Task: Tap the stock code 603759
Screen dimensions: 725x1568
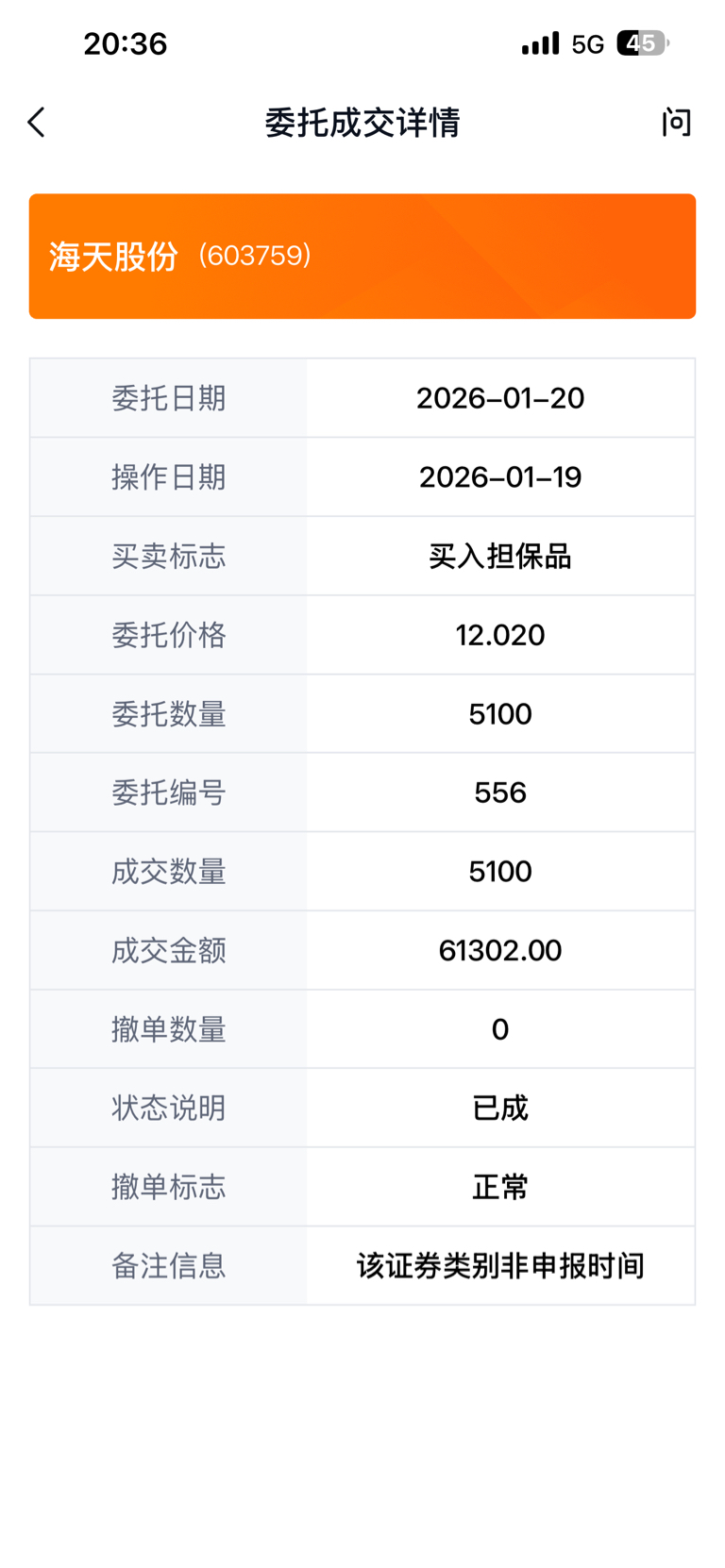Action: pos(255,256)
